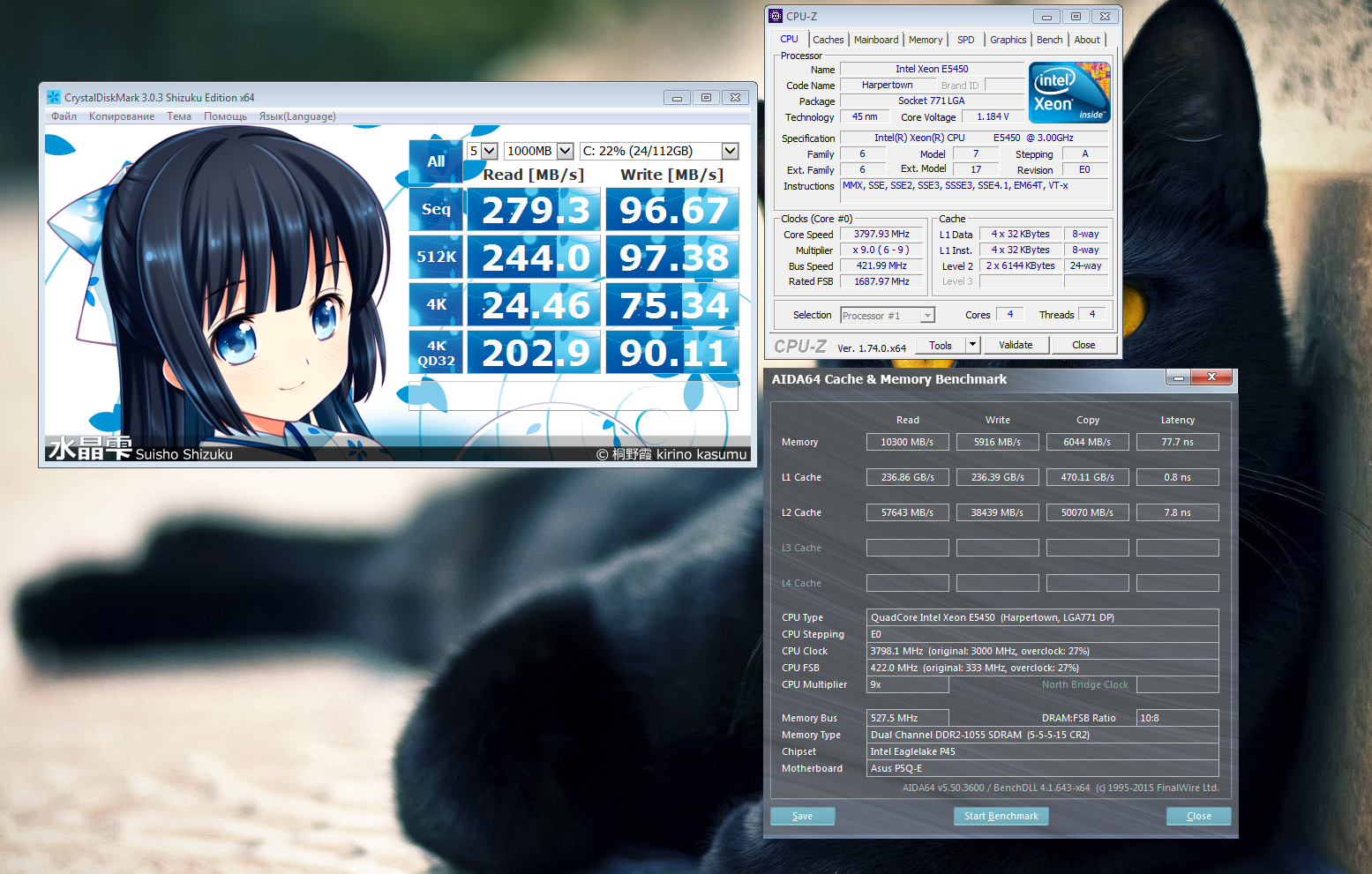Click the L1 Cache Read value 236.86 GB/s
Image resolution: width=1372 pixels, height=874 pixels.
pyautogui.click(x=907, y=477)
